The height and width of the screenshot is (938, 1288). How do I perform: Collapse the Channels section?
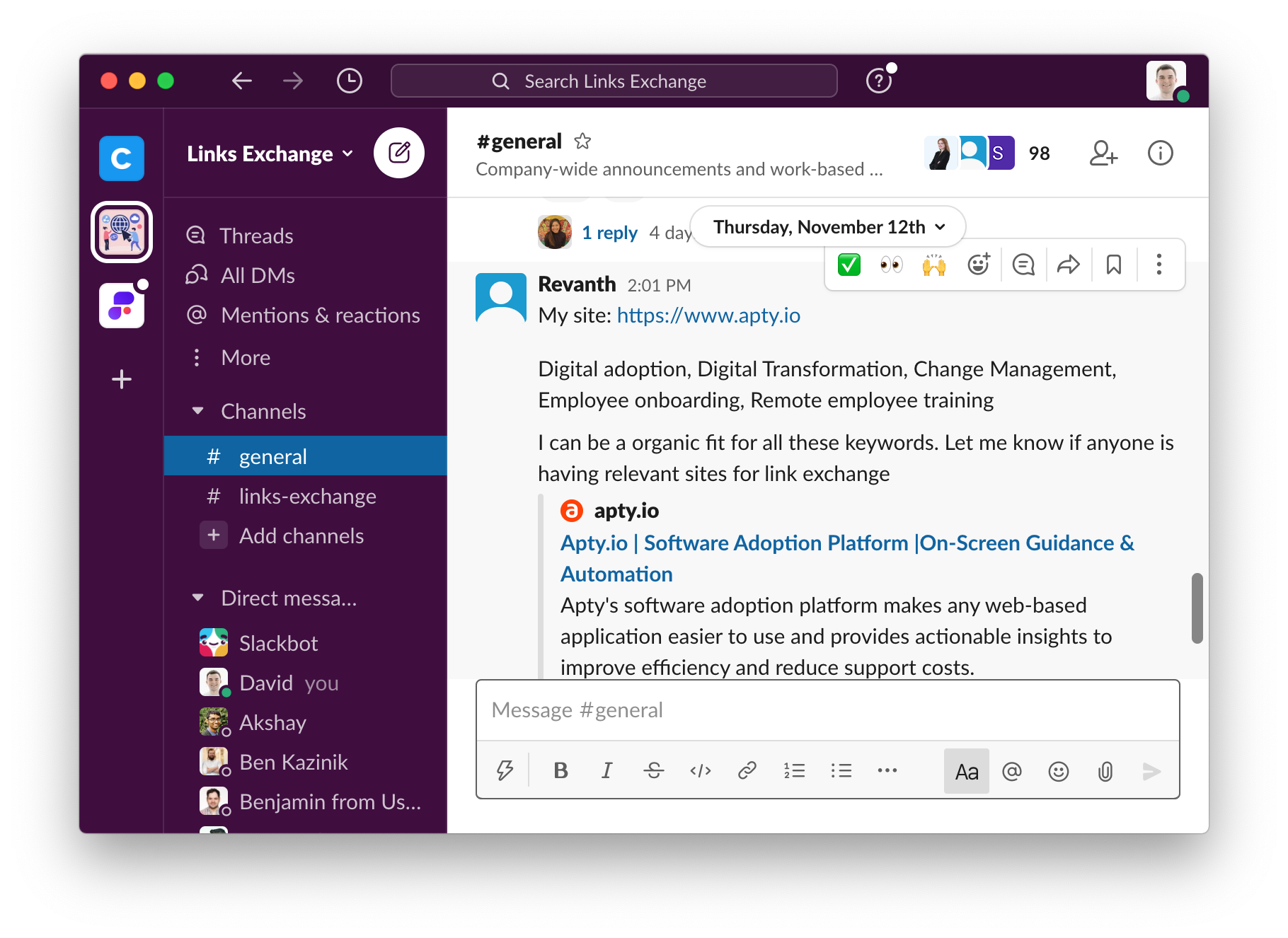198,411
